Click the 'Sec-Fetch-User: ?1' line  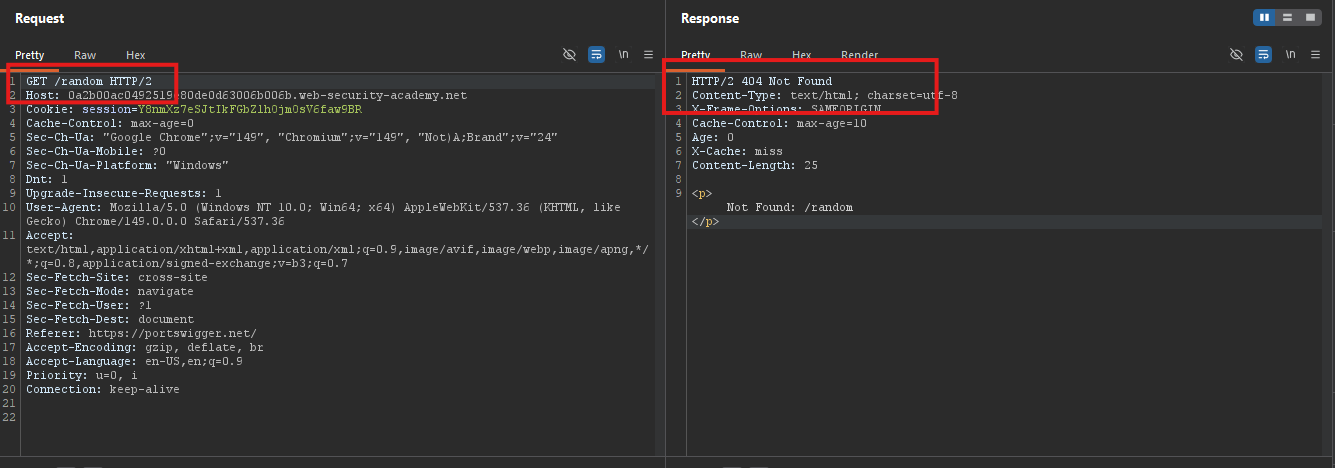(89, 305)
